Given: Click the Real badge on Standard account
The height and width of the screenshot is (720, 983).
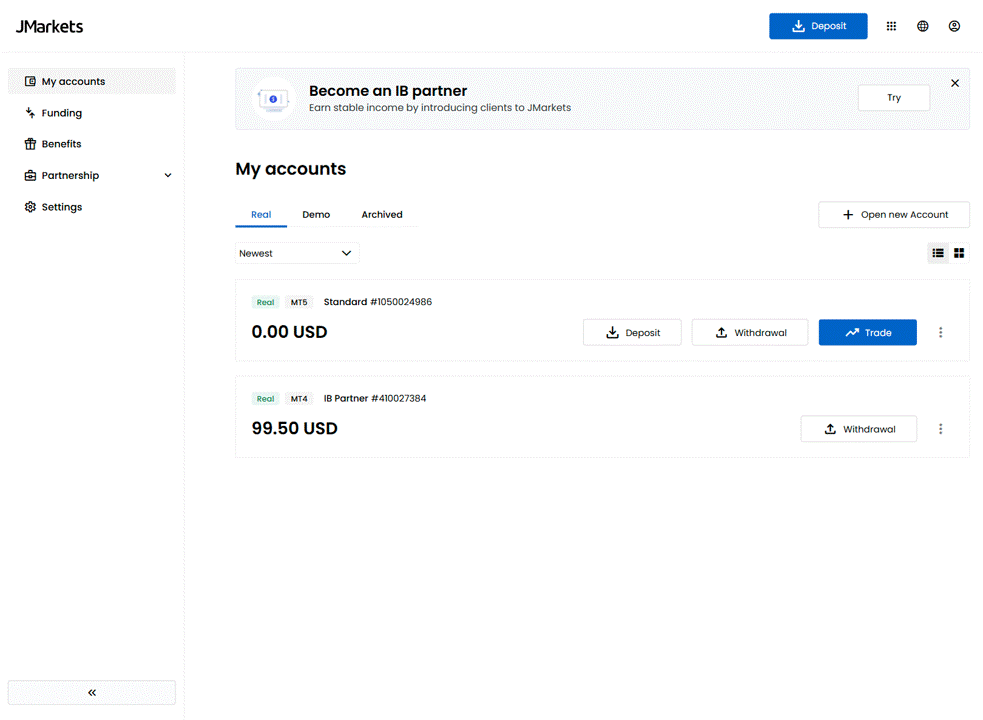Looking at the screenshot, I should click(x=265, y=302).
